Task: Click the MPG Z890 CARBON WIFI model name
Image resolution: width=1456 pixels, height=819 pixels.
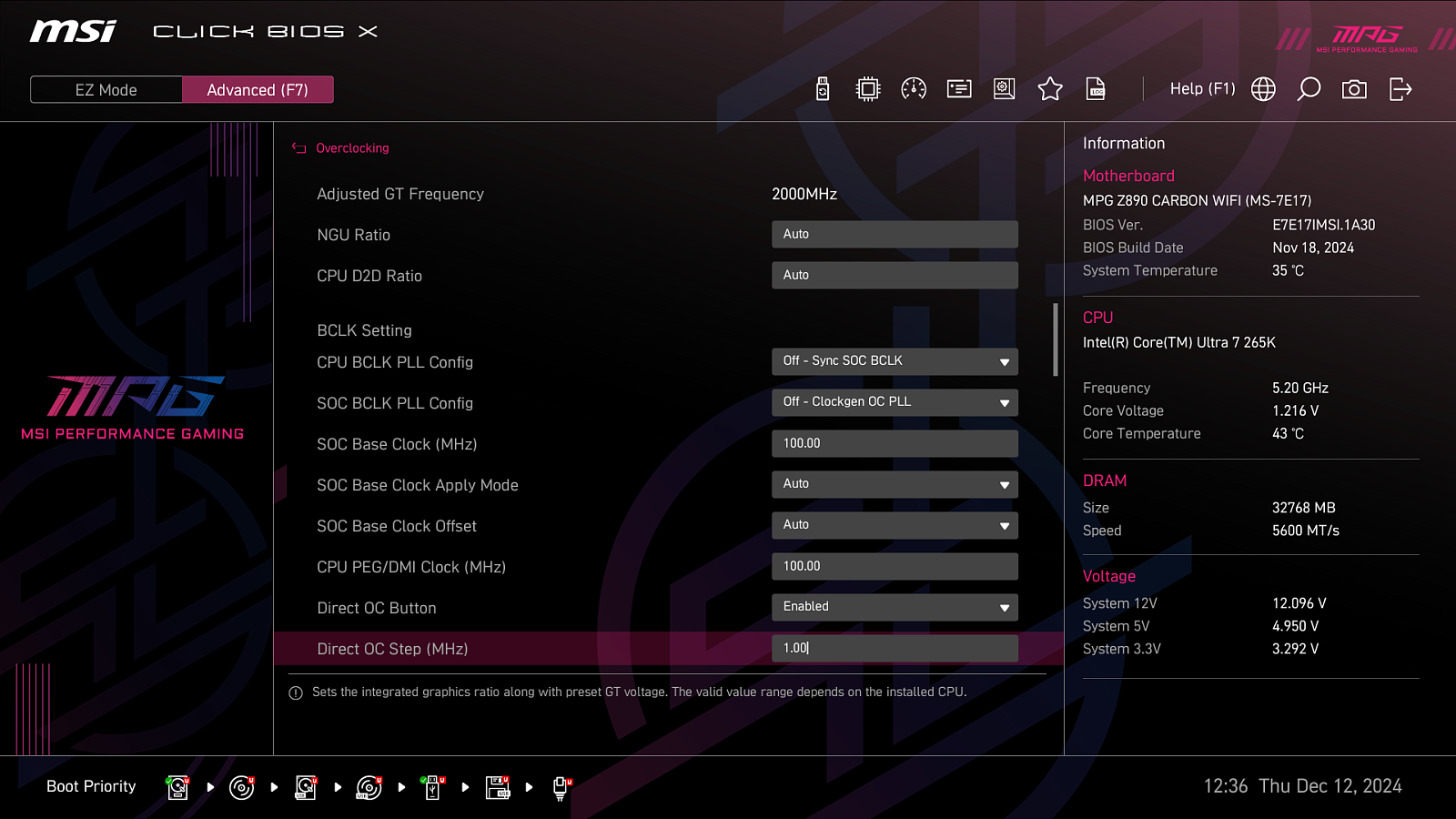Action: click(1197, 200)
